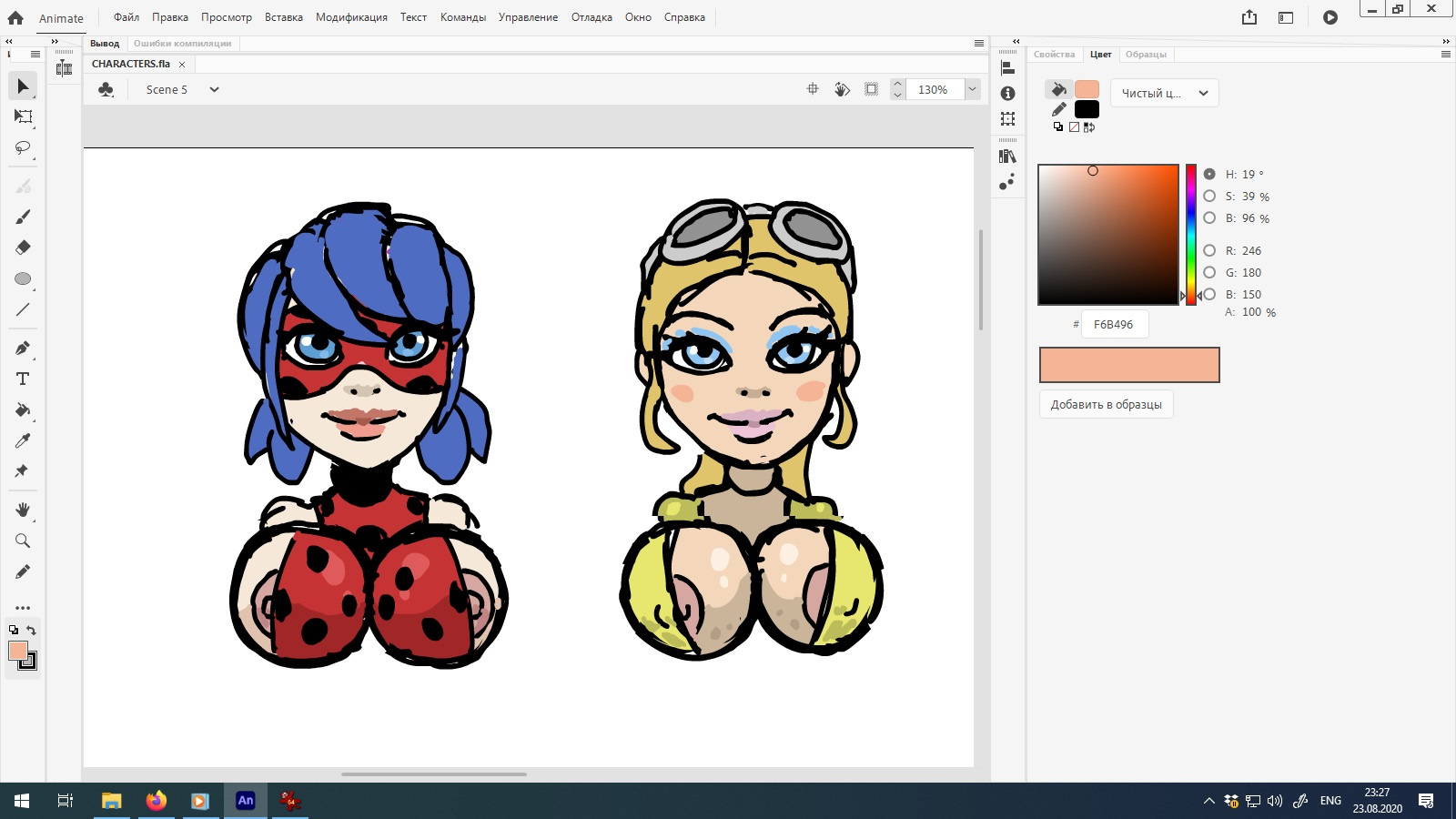Select the Rotation tool above stage
The width and height of the screenshot is (1456, 819).
842,89
